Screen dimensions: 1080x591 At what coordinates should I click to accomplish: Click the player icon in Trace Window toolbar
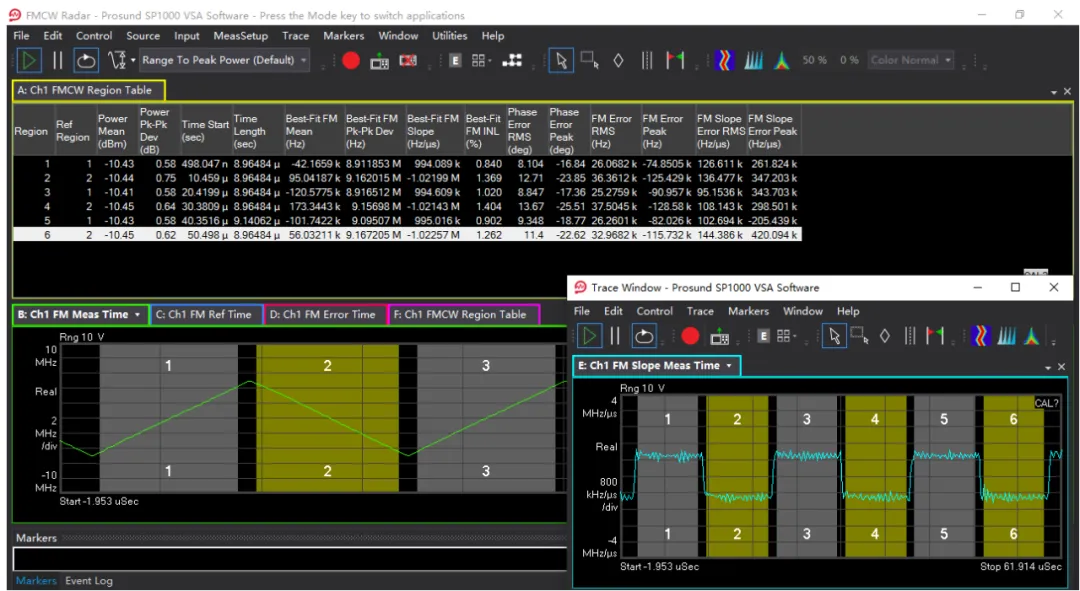720,336
